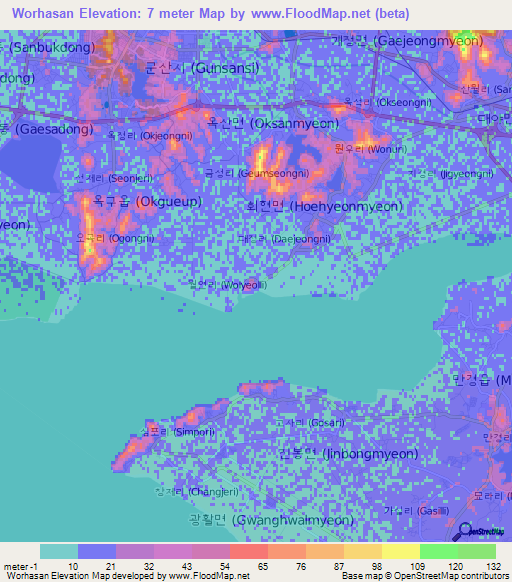Click the Gaesadong map label
Screen dimensions: 512x582
pos(46,129)
